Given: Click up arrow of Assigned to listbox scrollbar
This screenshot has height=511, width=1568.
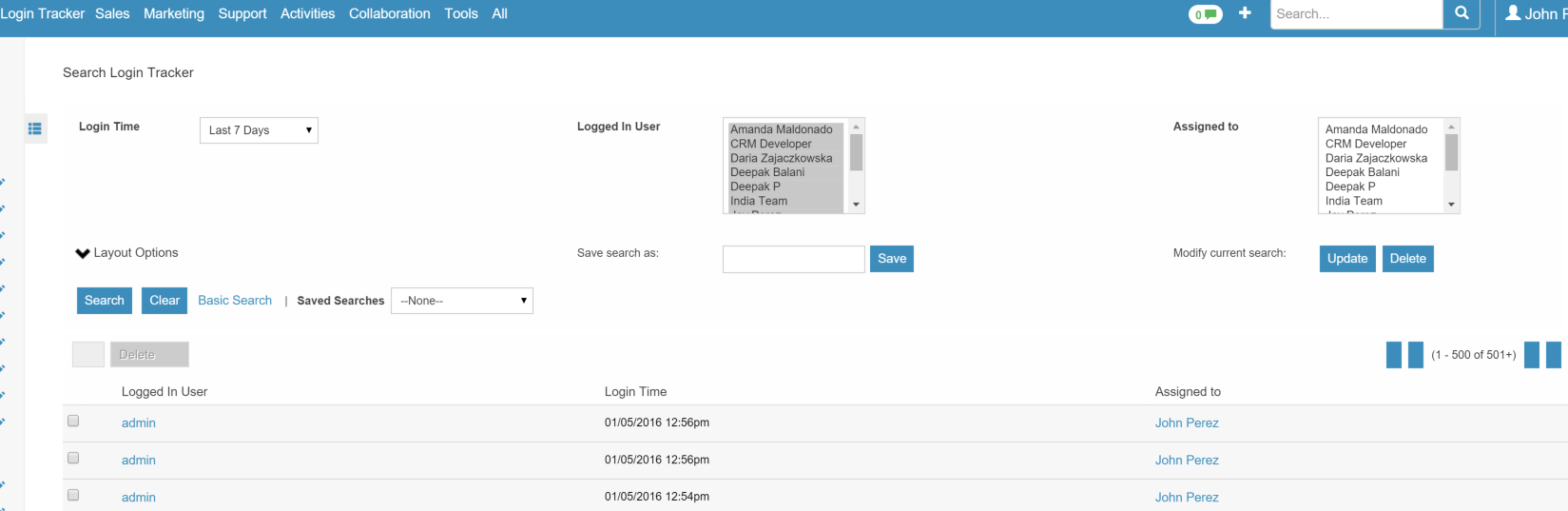Looking at the screenshot, I should pyautogui.click(x=1451, y=127).
